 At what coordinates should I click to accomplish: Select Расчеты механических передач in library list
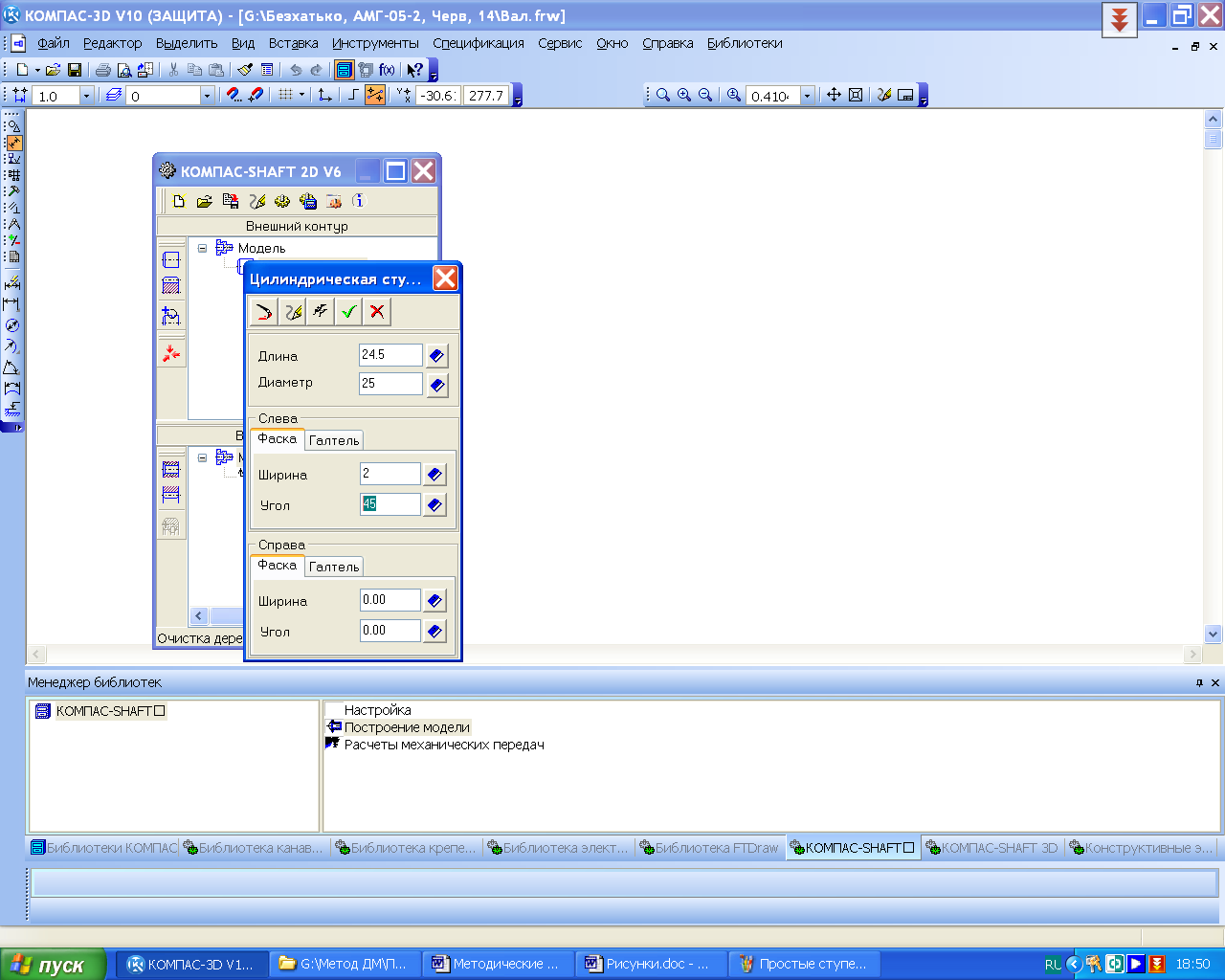click(x=444, y=745)
